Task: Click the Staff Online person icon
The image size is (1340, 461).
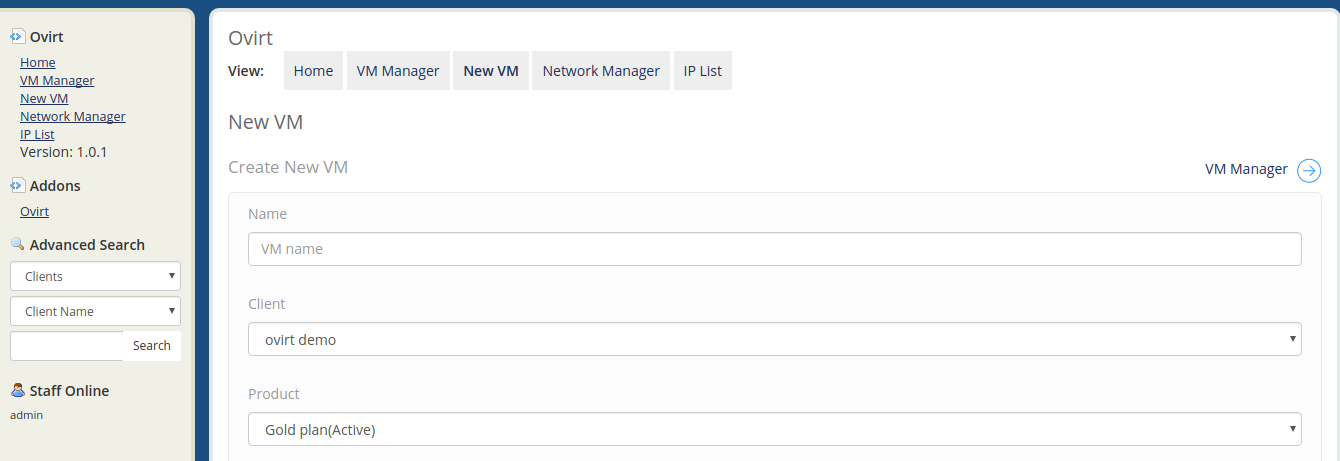Action: click(17, 390)
